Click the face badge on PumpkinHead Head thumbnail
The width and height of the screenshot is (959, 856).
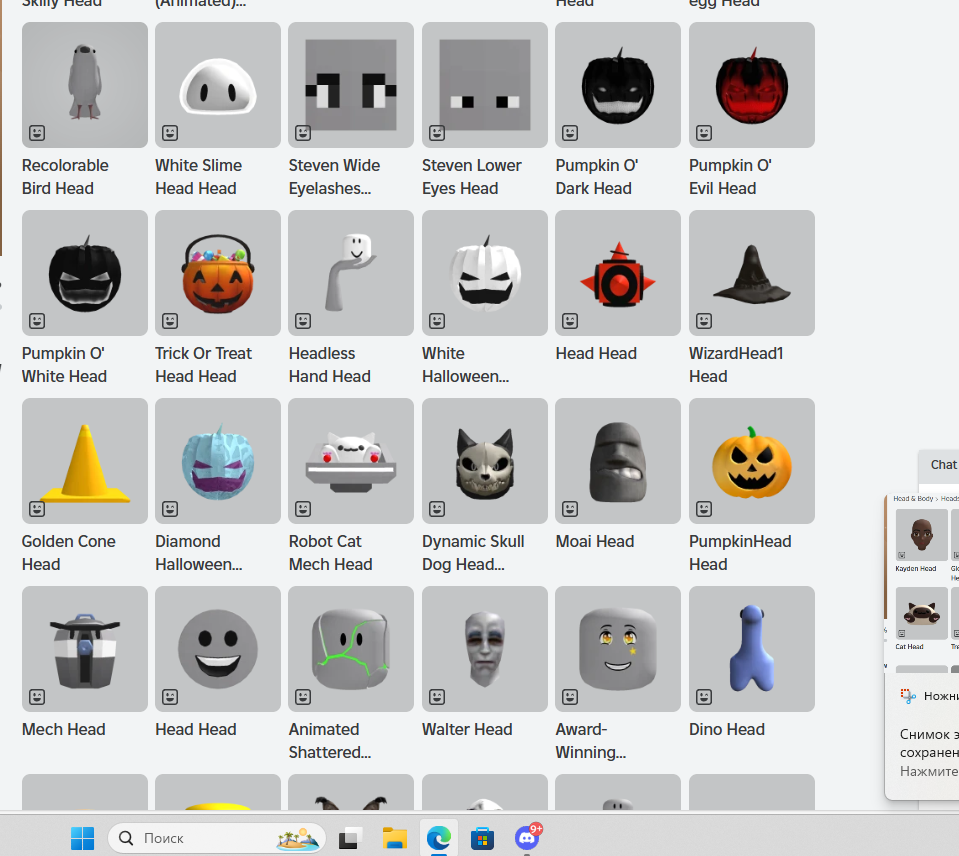[x=704, y=509]
